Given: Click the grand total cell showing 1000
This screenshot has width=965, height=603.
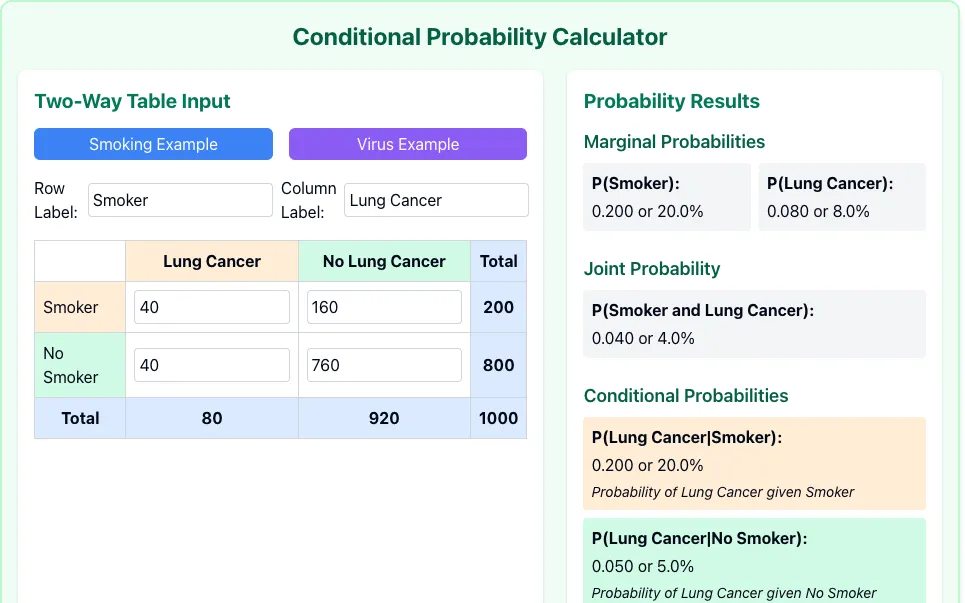Looking at the screenshot, I should pyautogui.click(x=499, y=418).
